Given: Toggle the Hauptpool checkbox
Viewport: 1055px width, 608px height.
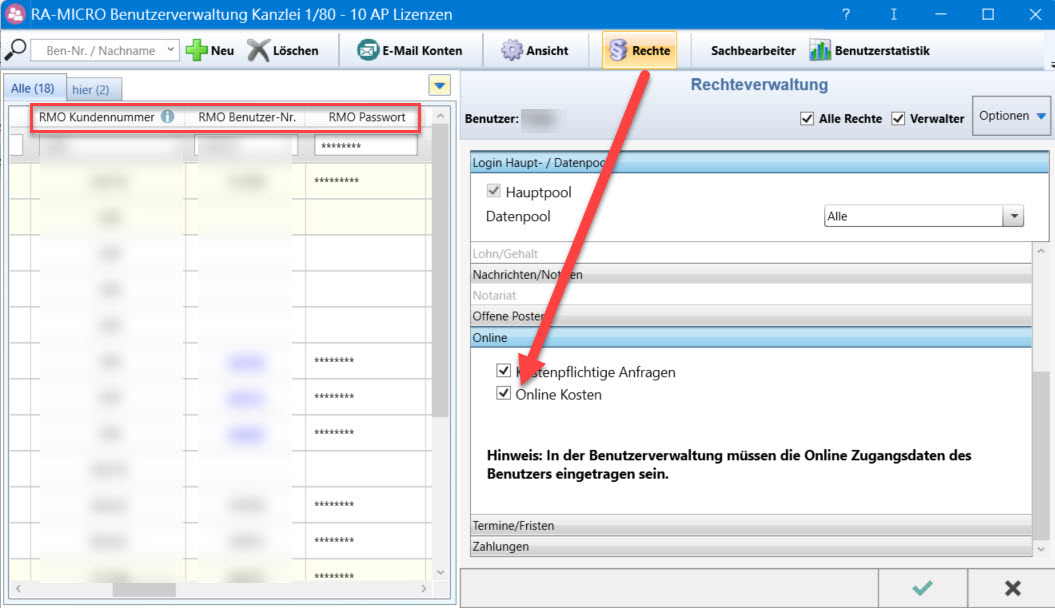Looking at the screenshot, I should click(494, 191).
